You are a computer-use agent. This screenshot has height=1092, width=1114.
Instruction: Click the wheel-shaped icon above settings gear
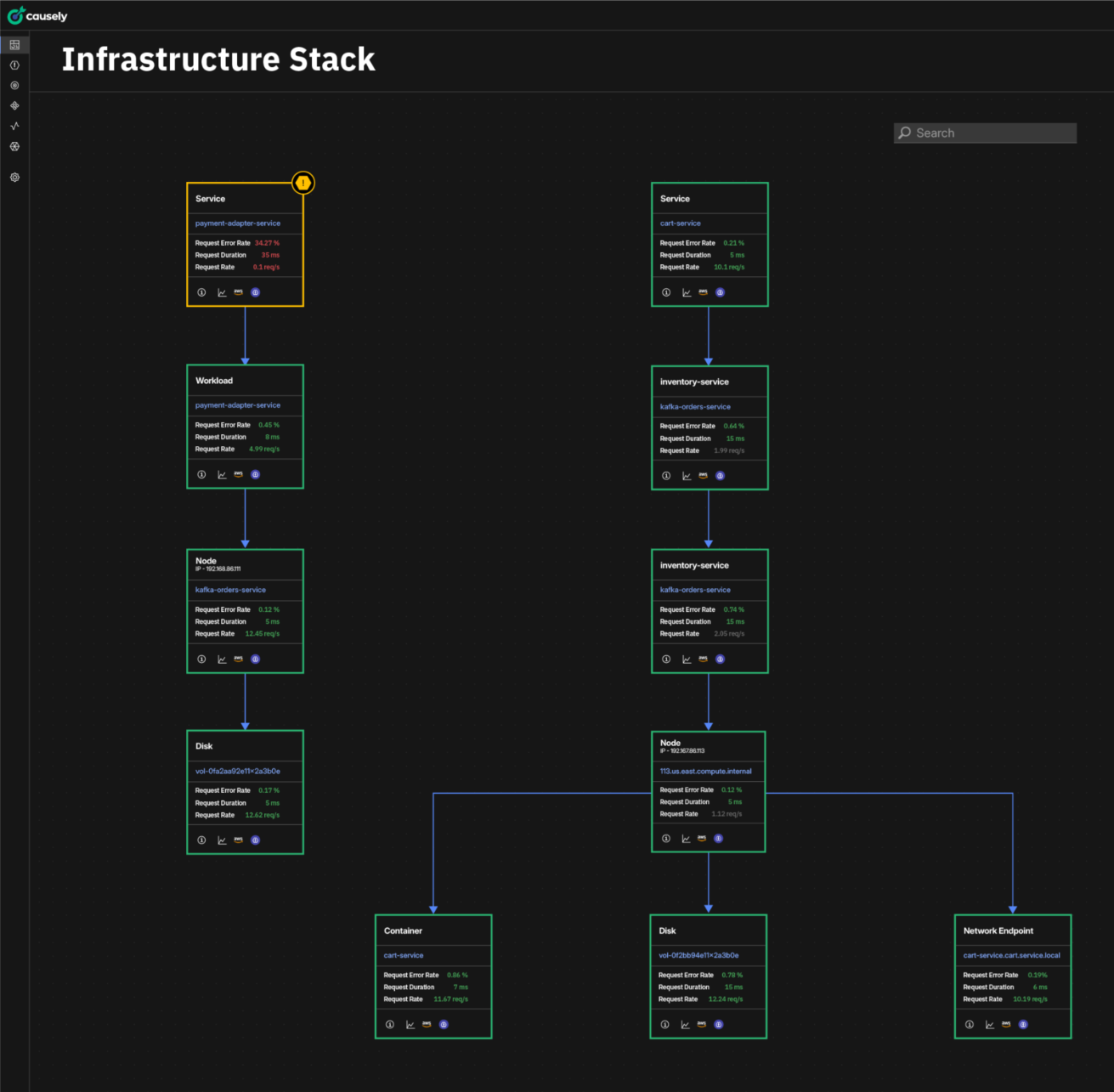point(14,146)
